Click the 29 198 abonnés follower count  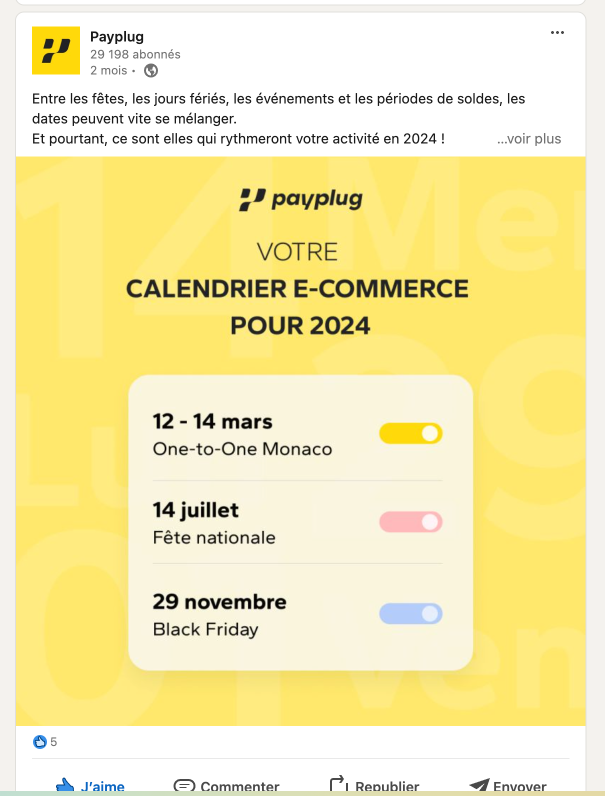point(135,54)
